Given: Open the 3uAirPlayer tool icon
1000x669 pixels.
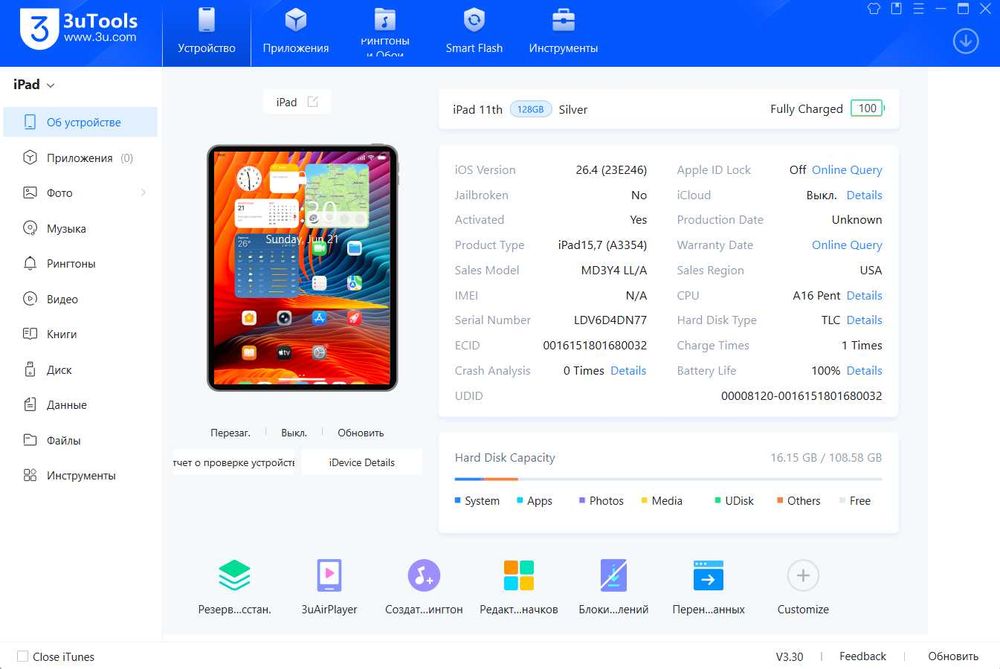Looking at the screenshot, I should point(329,575).
